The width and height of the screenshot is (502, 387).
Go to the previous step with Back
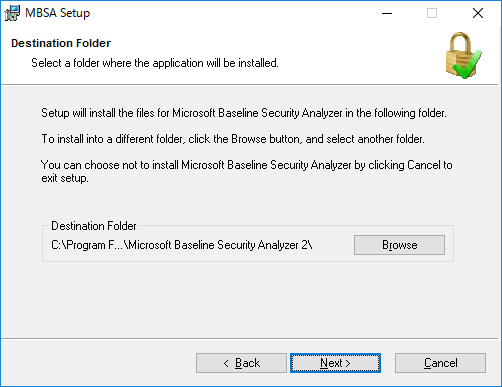[x=241, y=363]
